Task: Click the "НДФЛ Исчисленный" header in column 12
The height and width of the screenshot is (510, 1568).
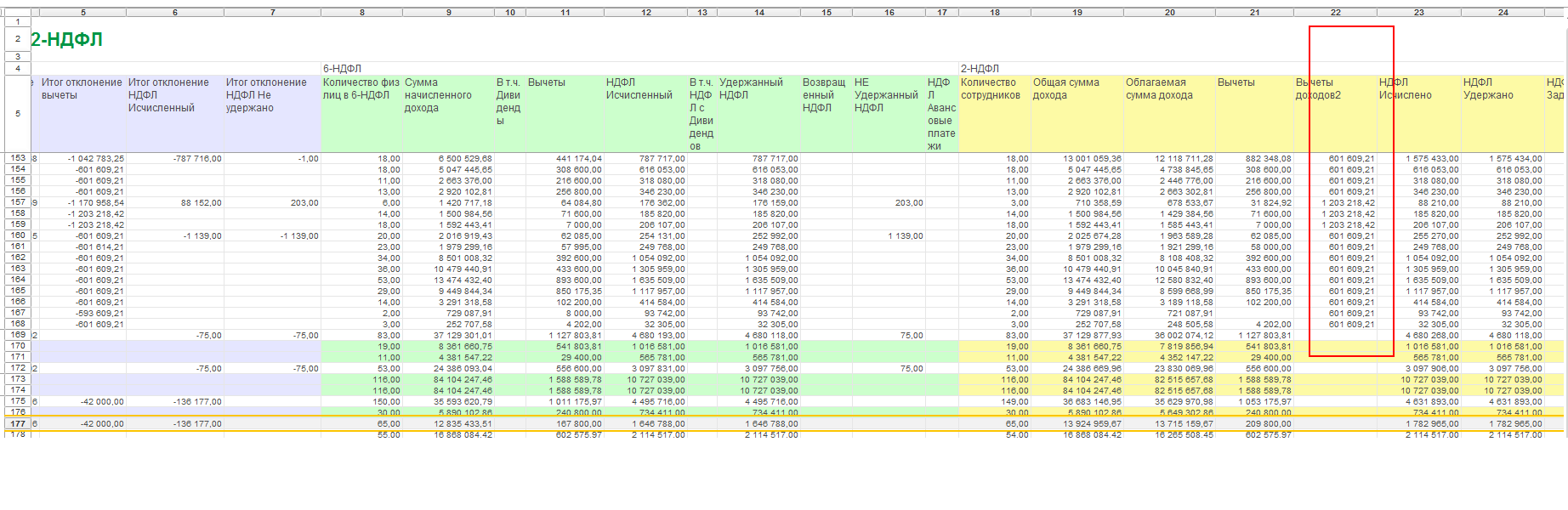Action: [646, 114]
